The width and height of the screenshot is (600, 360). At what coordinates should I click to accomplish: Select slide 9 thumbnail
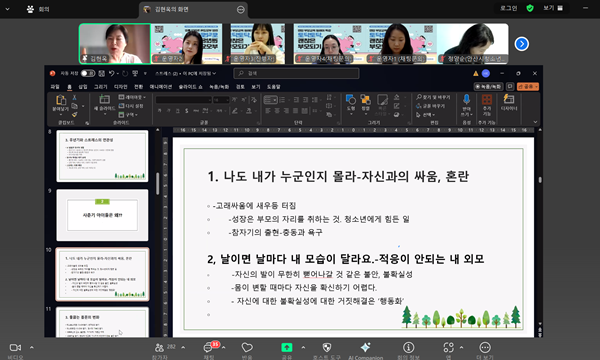tap(102, 215)
